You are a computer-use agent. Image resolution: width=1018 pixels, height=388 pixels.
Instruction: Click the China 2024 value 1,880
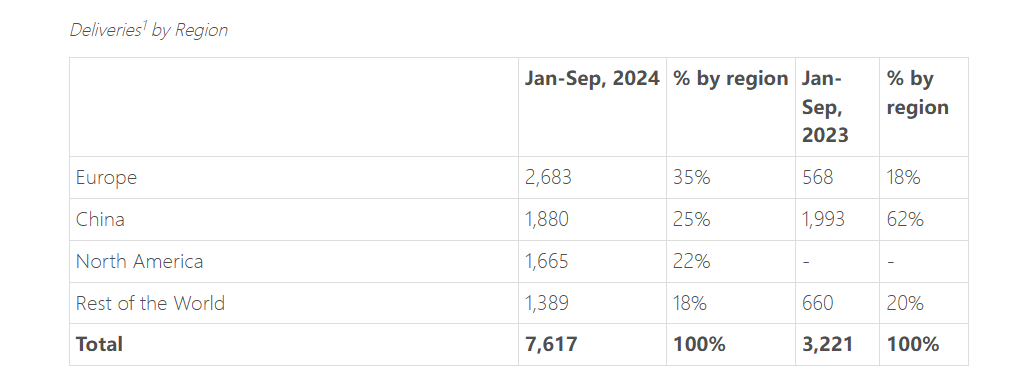(x=547, y=219)
